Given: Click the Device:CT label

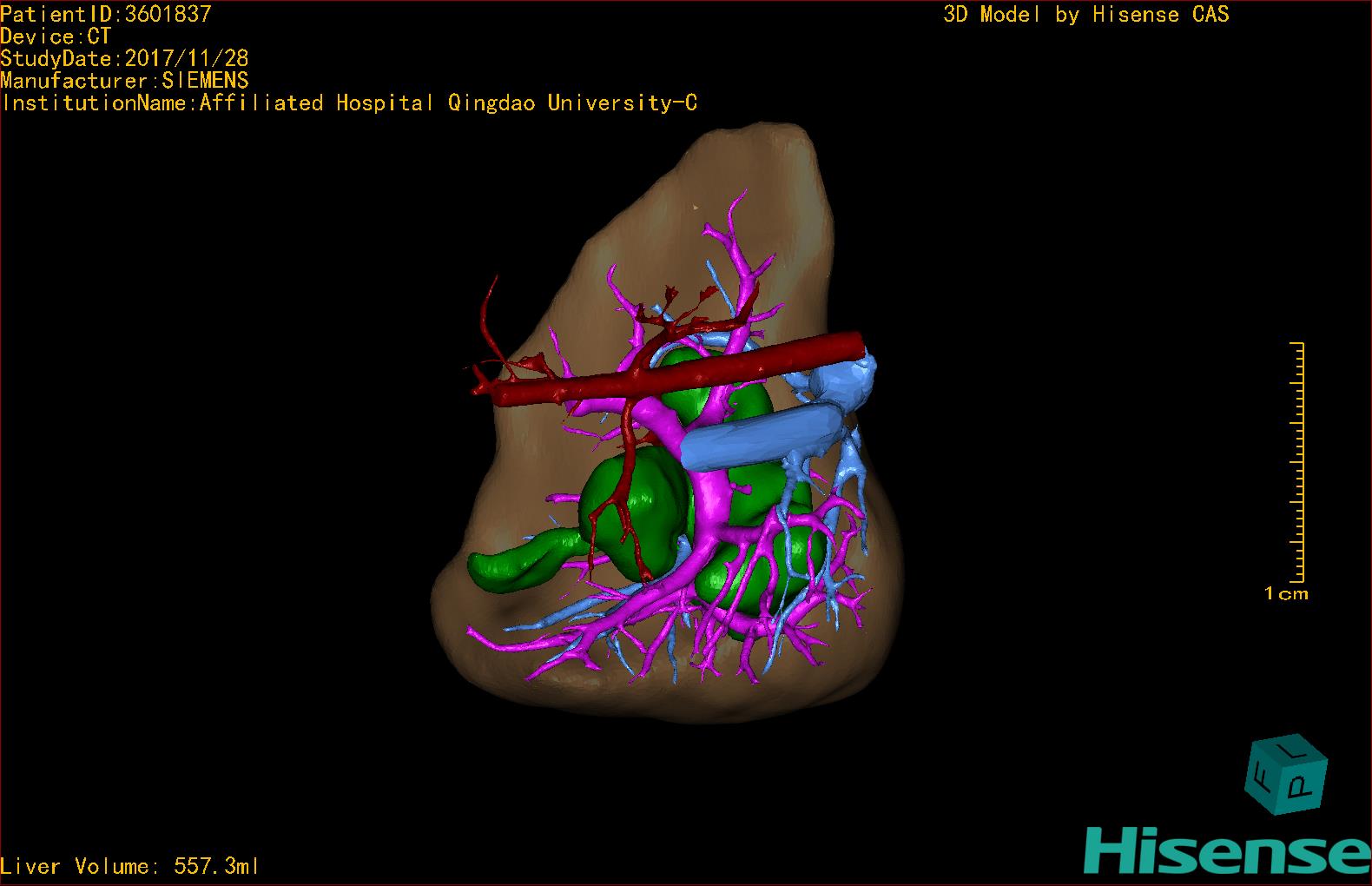Looking at the screenshot, I should [56, 36].
